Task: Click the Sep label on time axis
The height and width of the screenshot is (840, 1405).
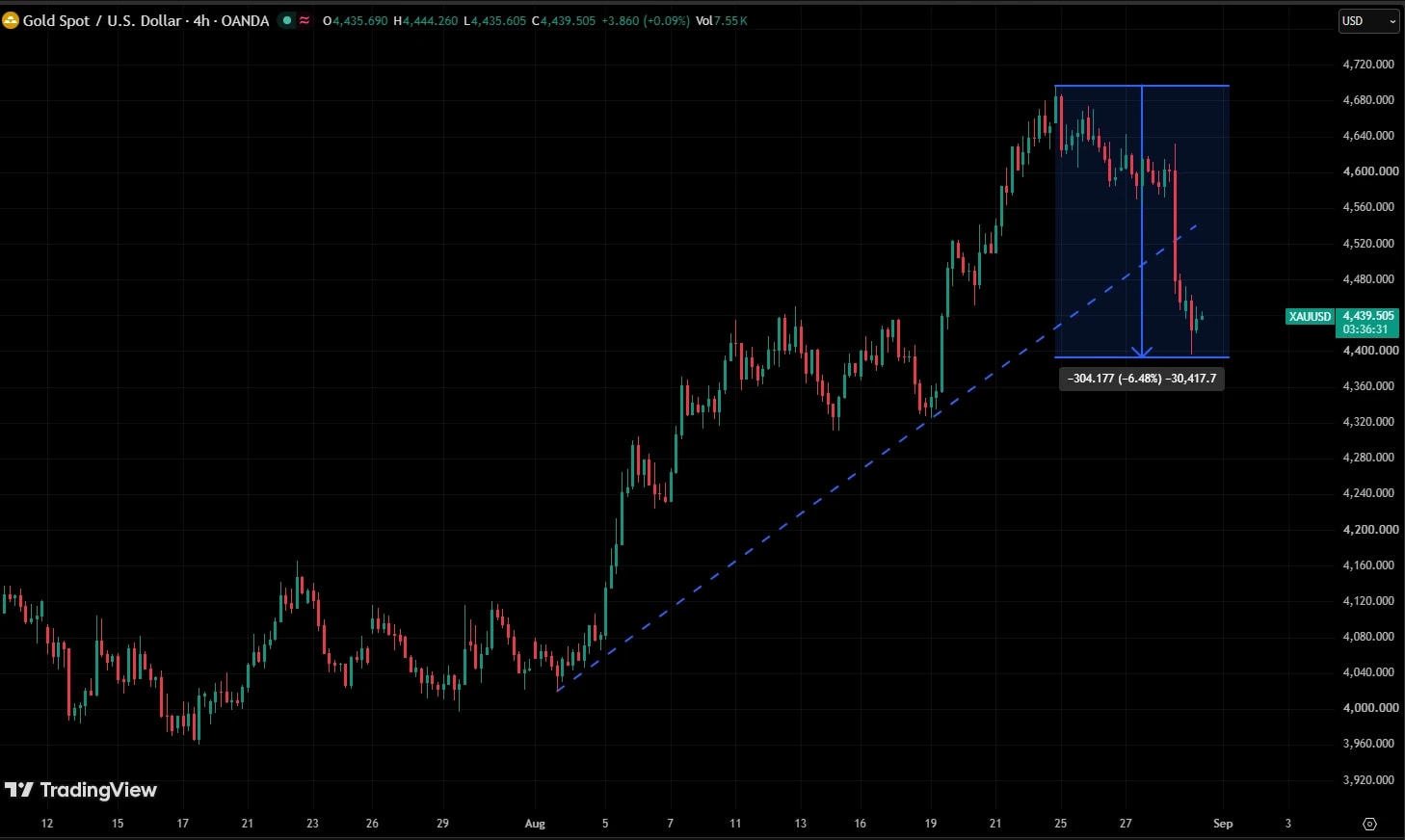Action: [x=1223, y=824]
